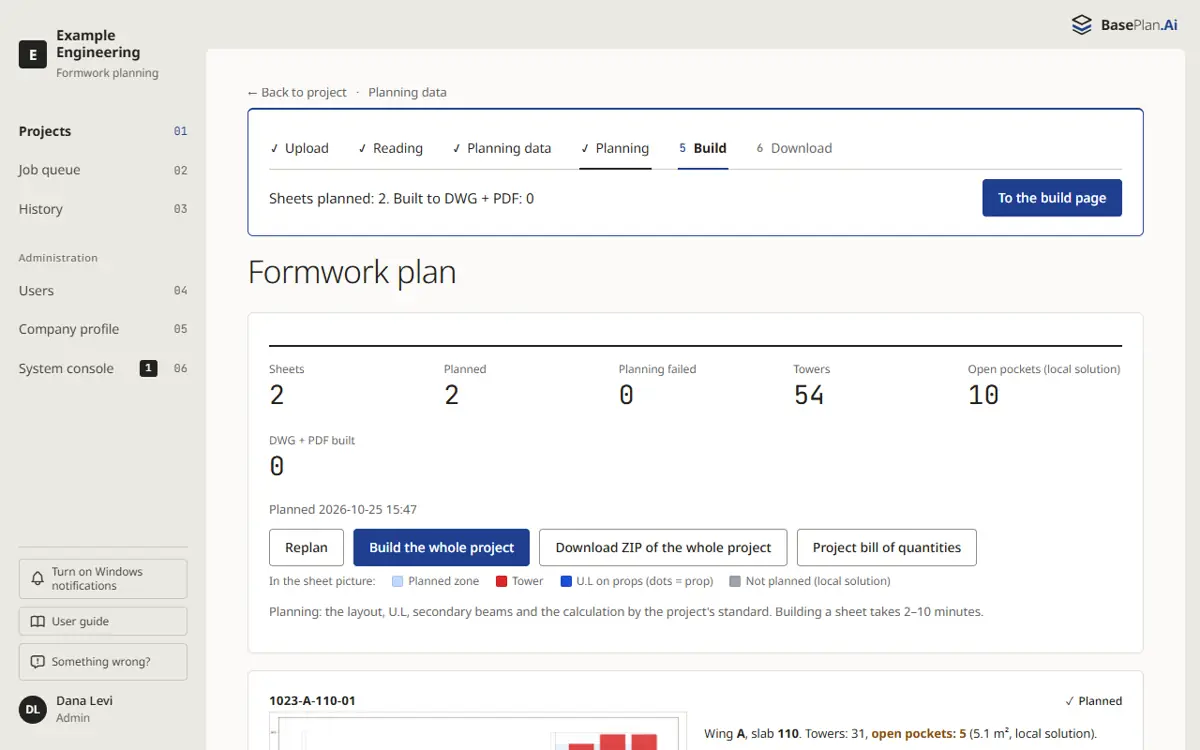Image resolution: width=1200 pixels, height=750 pixels.
Task: Click the speech bubble icon beside Something wrong?
Action: pyautogui.click(x=38, y=662)
